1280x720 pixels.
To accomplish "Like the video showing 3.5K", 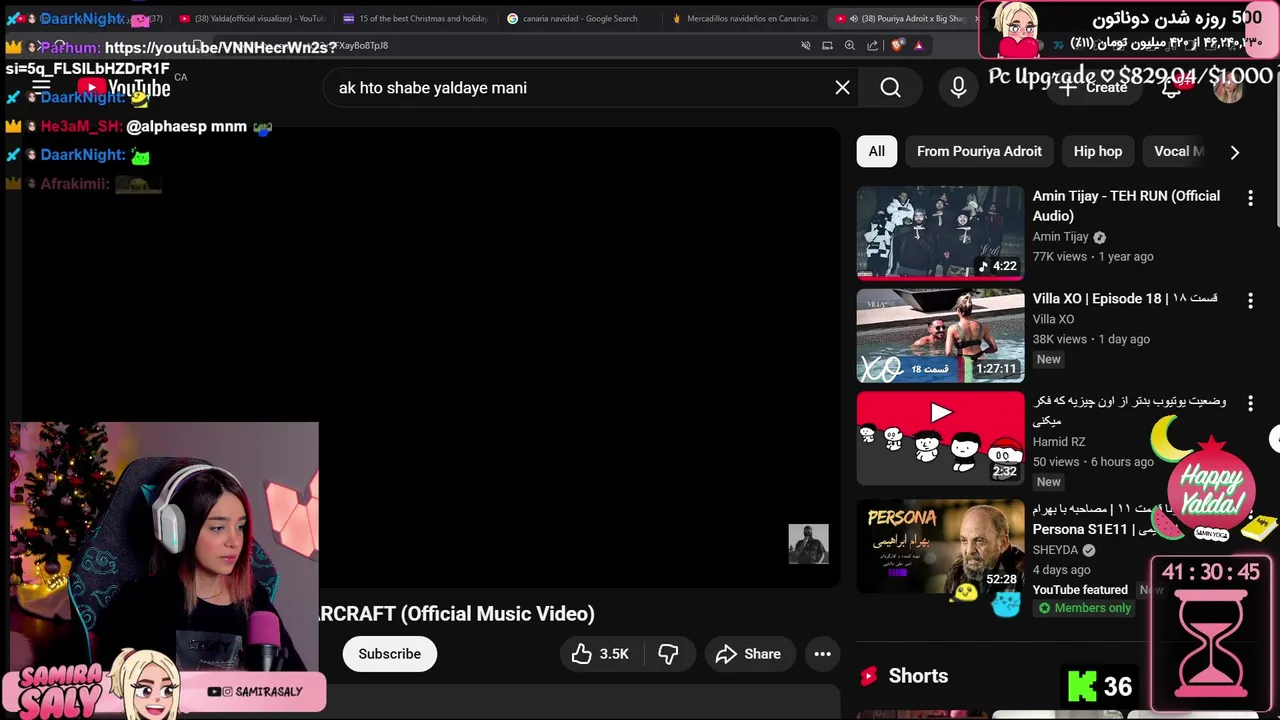I will tap(600, 654).
